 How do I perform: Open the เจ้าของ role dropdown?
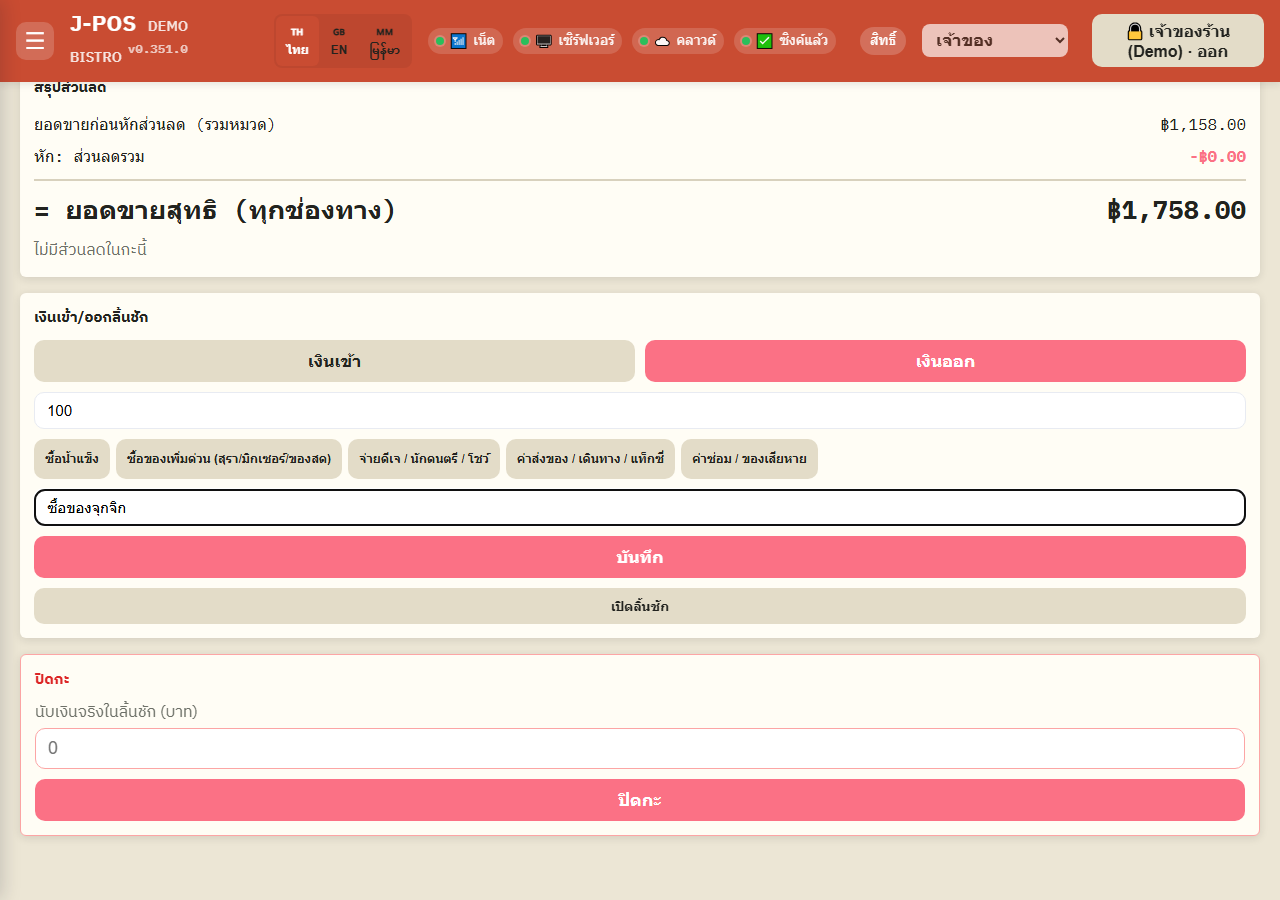995,41
